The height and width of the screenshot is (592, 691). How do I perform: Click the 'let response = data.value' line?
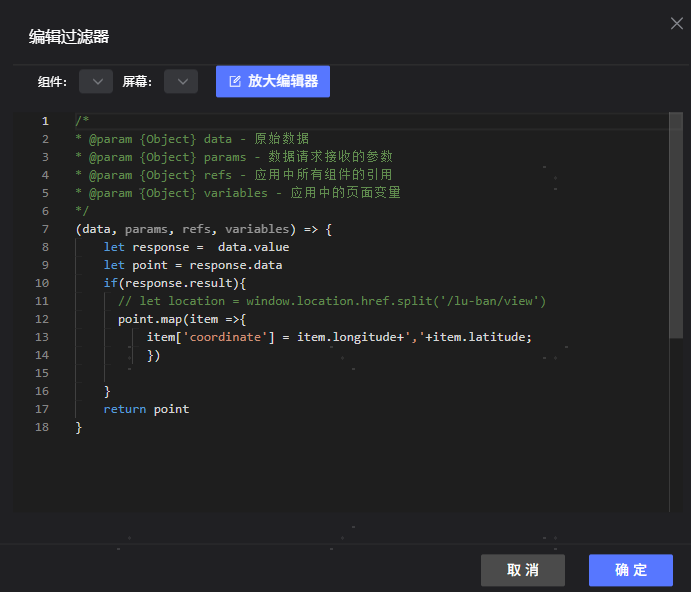pos(196,247)
